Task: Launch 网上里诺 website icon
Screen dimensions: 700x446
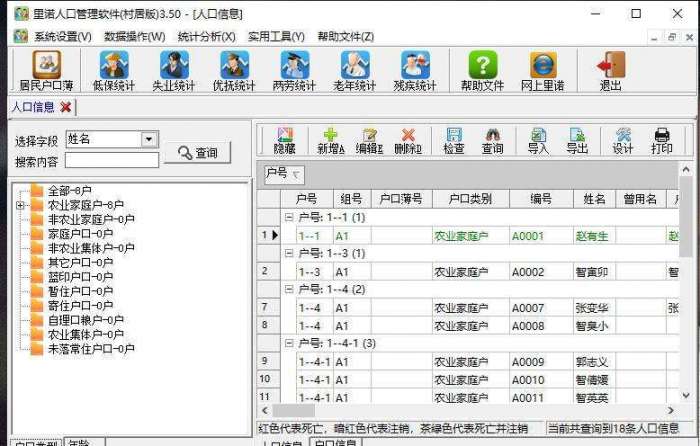Action: pos(543,70)
